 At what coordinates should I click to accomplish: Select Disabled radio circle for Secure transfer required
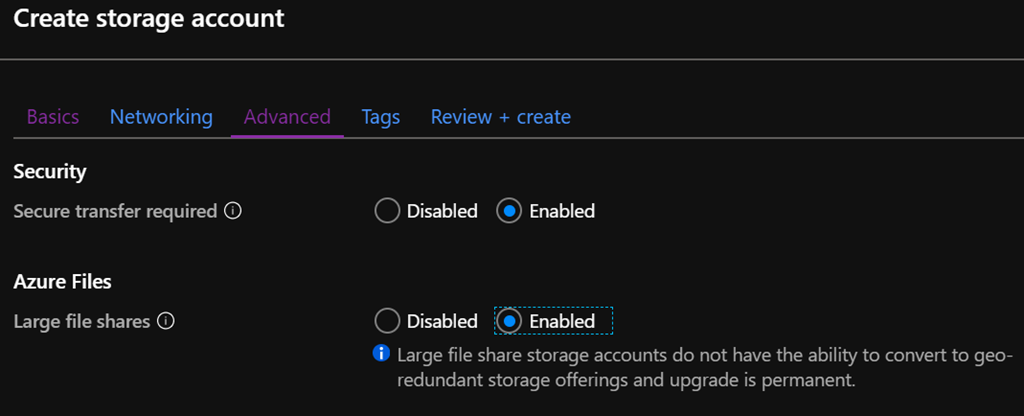tap(387, 211)
